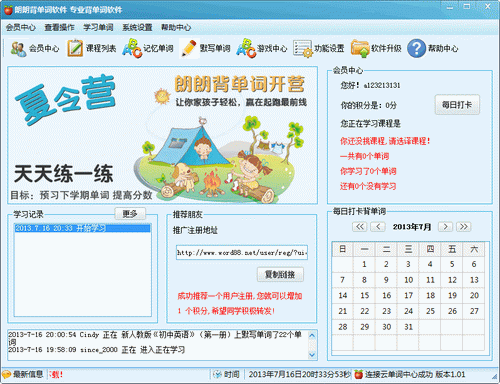This screenshot has height=384, width=500.
Task: Select day 20 in the calendar
Action: (x=474, y=295)
